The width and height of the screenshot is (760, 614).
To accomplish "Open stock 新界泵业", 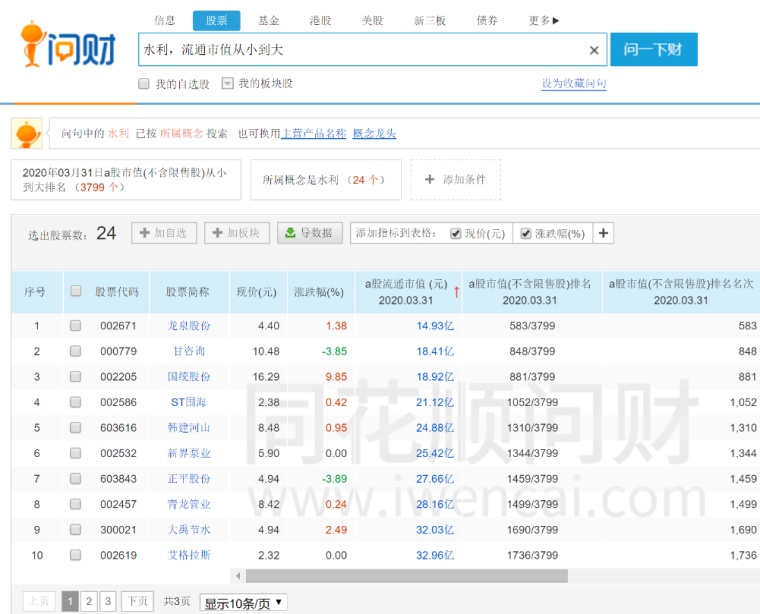I will coord(189,453).
